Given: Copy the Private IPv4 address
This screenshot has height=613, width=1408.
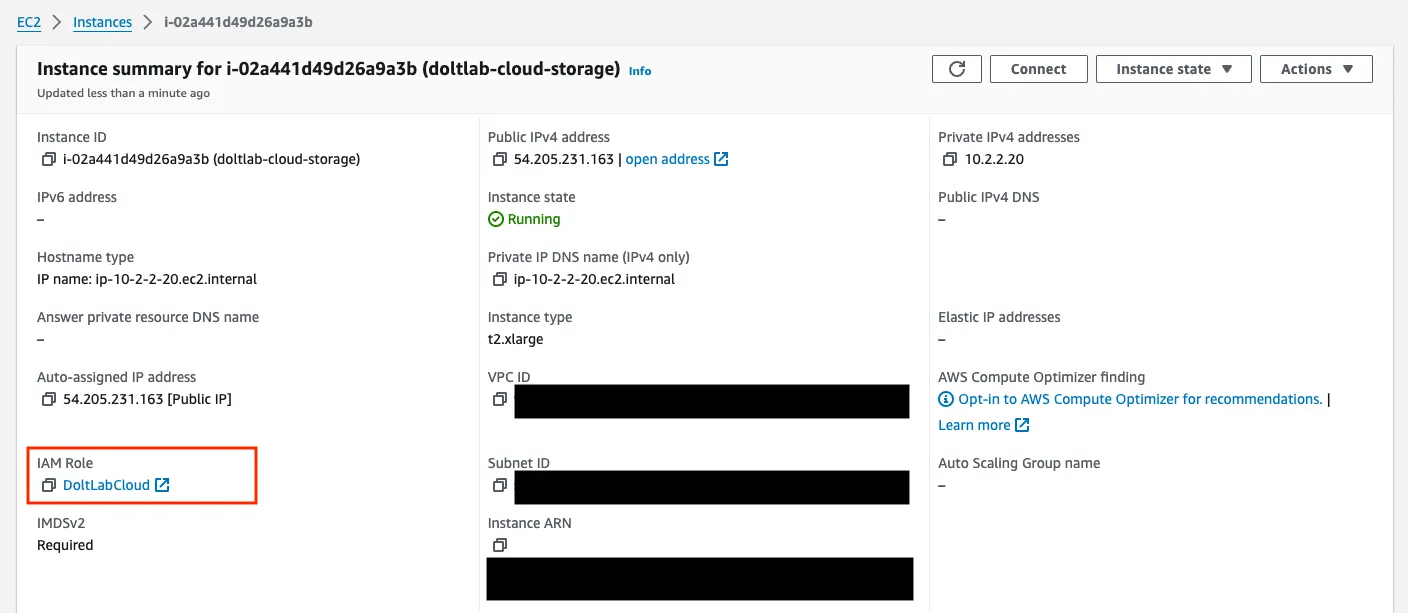Looking at the screenshot, I should click(950, 159).
